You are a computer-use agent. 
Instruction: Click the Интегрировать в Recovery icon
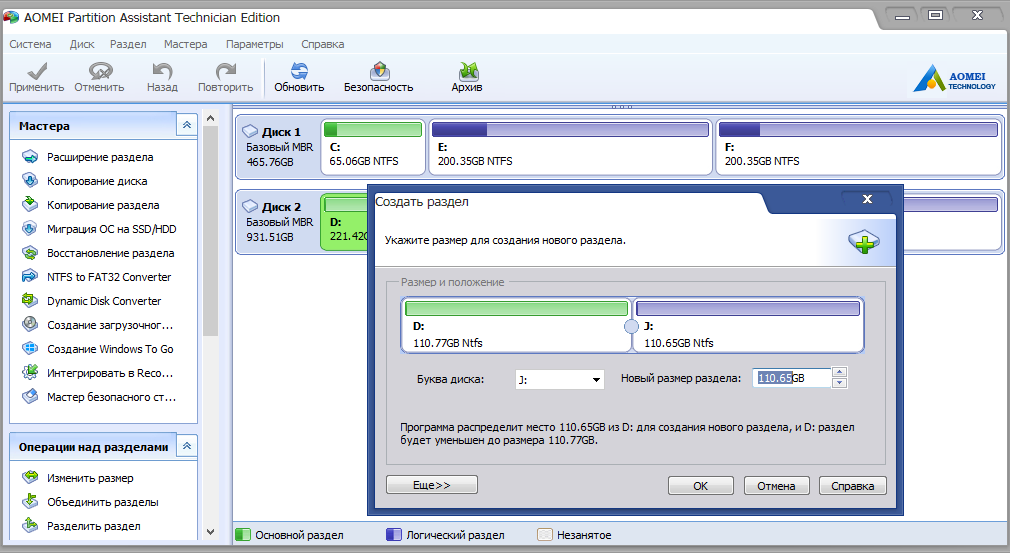(30, 372)
